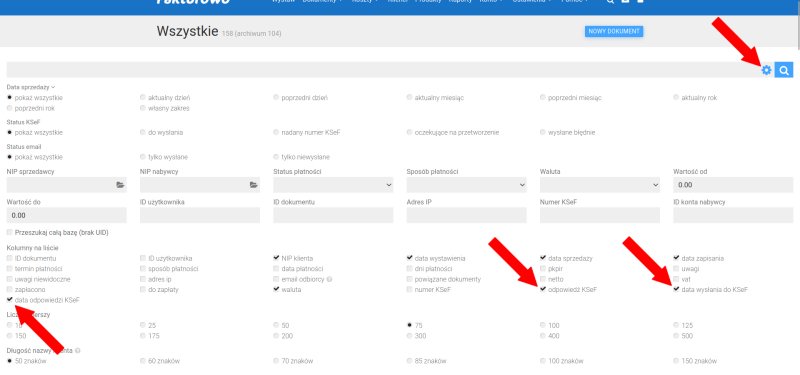The width and height of the screenshot is (800, 375).
Task: Select nadany numer KSeF status
Action: tap(276, 132)
